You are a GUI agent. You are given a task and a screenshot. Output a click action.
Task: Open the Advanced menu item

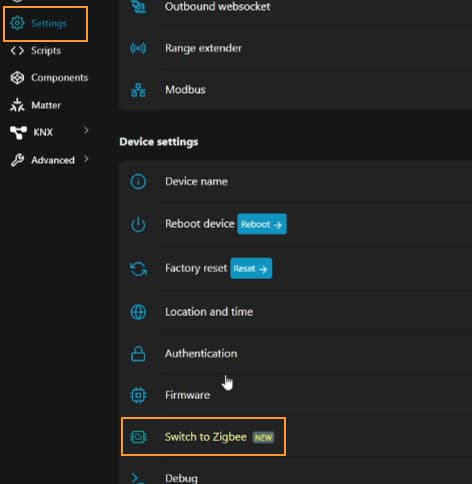point(53,160)
